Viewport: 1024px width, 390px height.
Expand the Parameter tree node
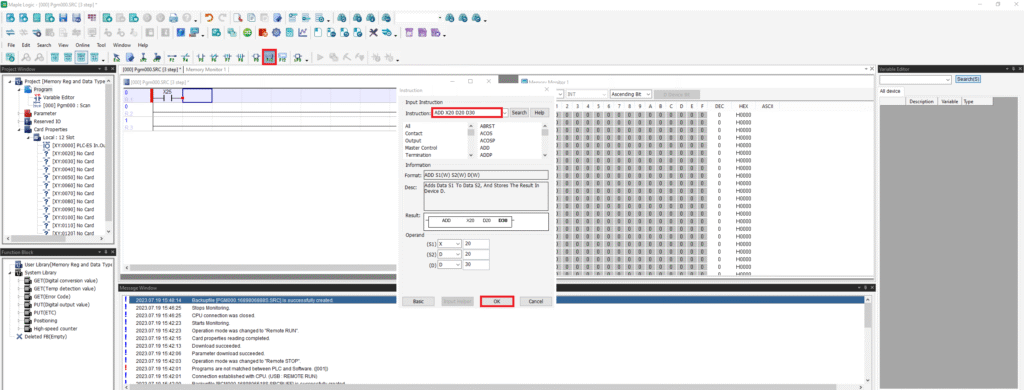[x=18, y=113]
